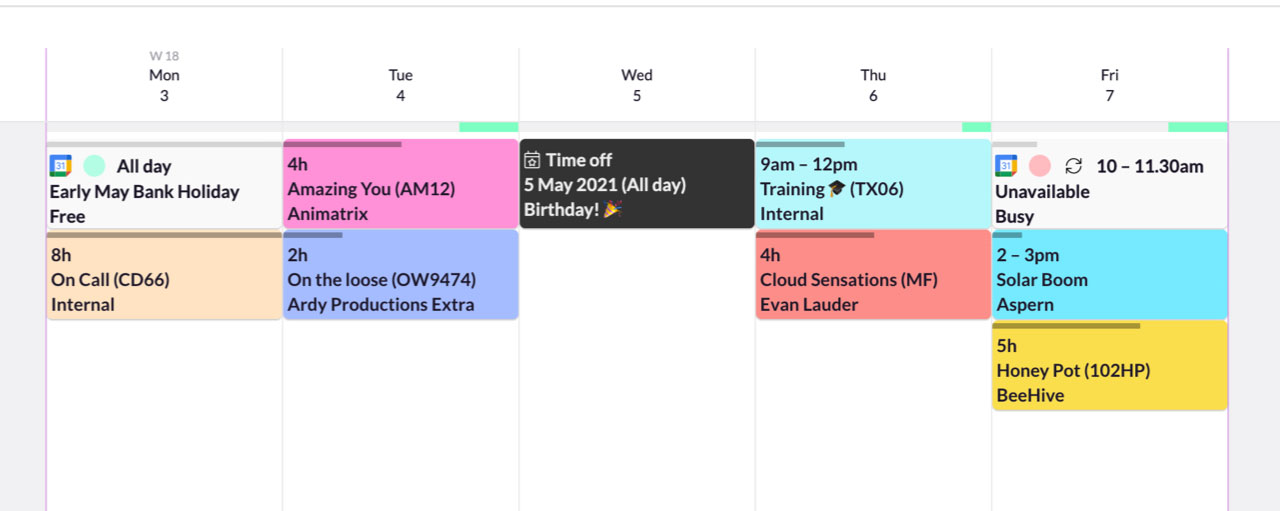
Task: Select the On the loose (OW9474) booking
Action: click(401, 275)
